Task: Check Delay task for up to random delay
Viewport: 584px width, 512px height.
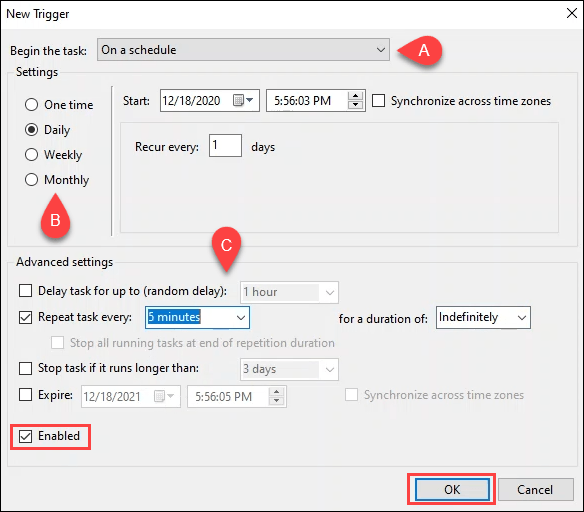Action: click(25, 290)
